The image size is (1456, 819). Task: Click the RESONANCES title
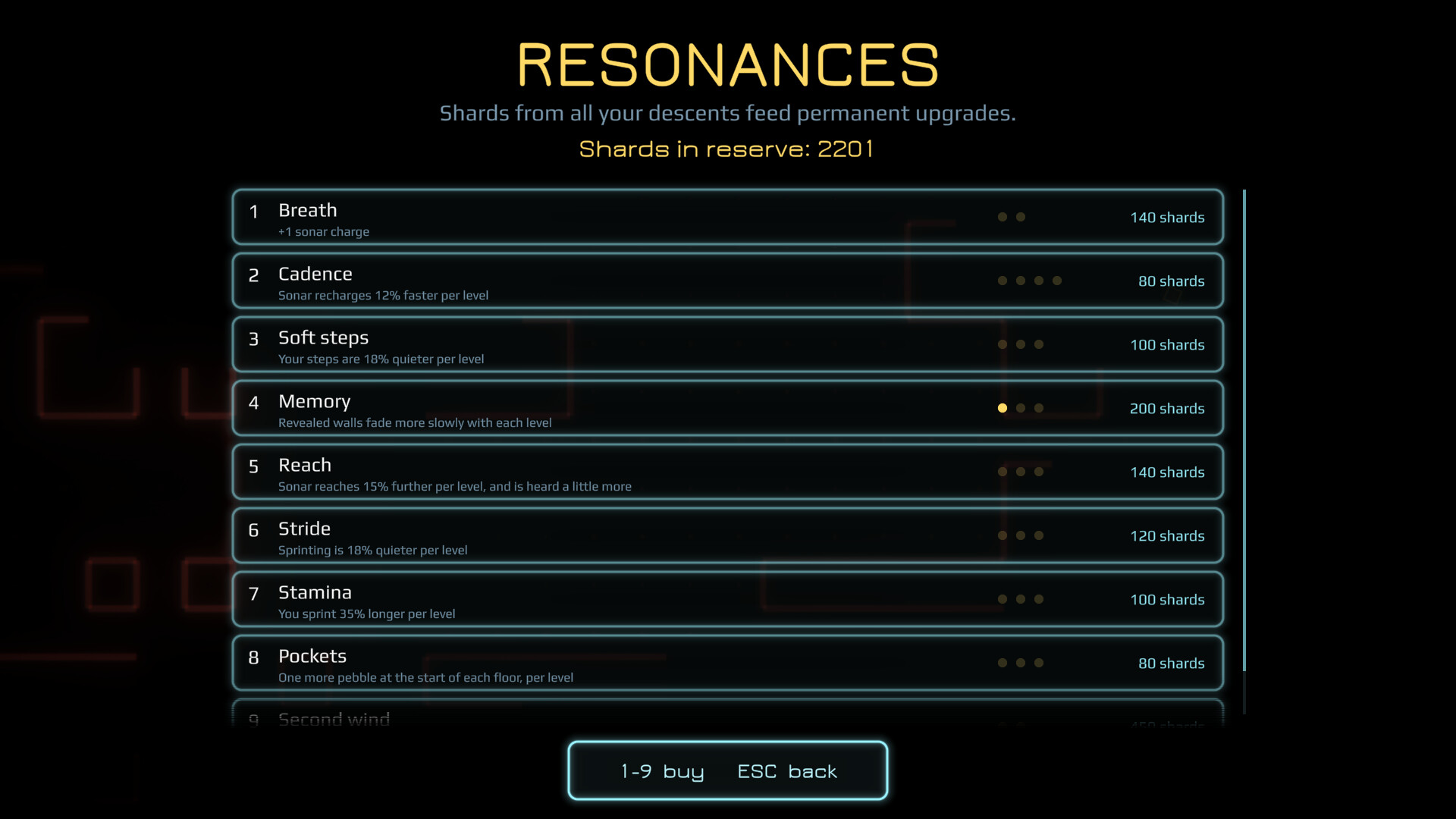728,64
